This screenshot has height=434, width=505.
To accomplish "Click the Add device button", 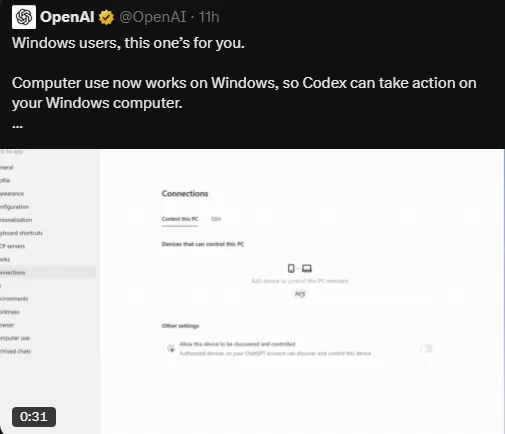I will tap(300, 294).
